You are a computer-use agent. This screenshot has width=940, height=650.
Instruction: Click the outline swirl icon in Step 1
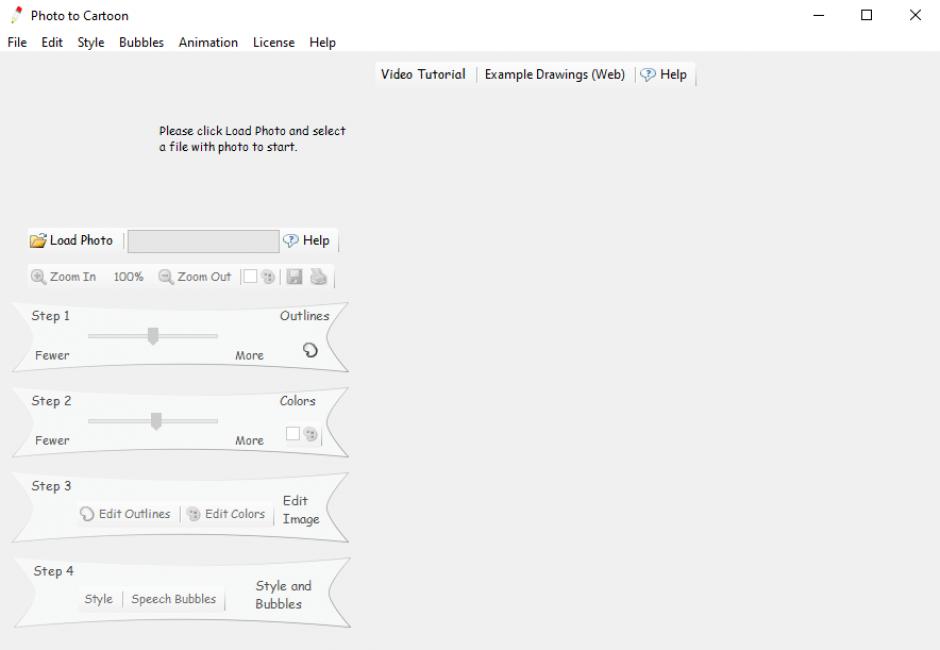tap(310, 350)
